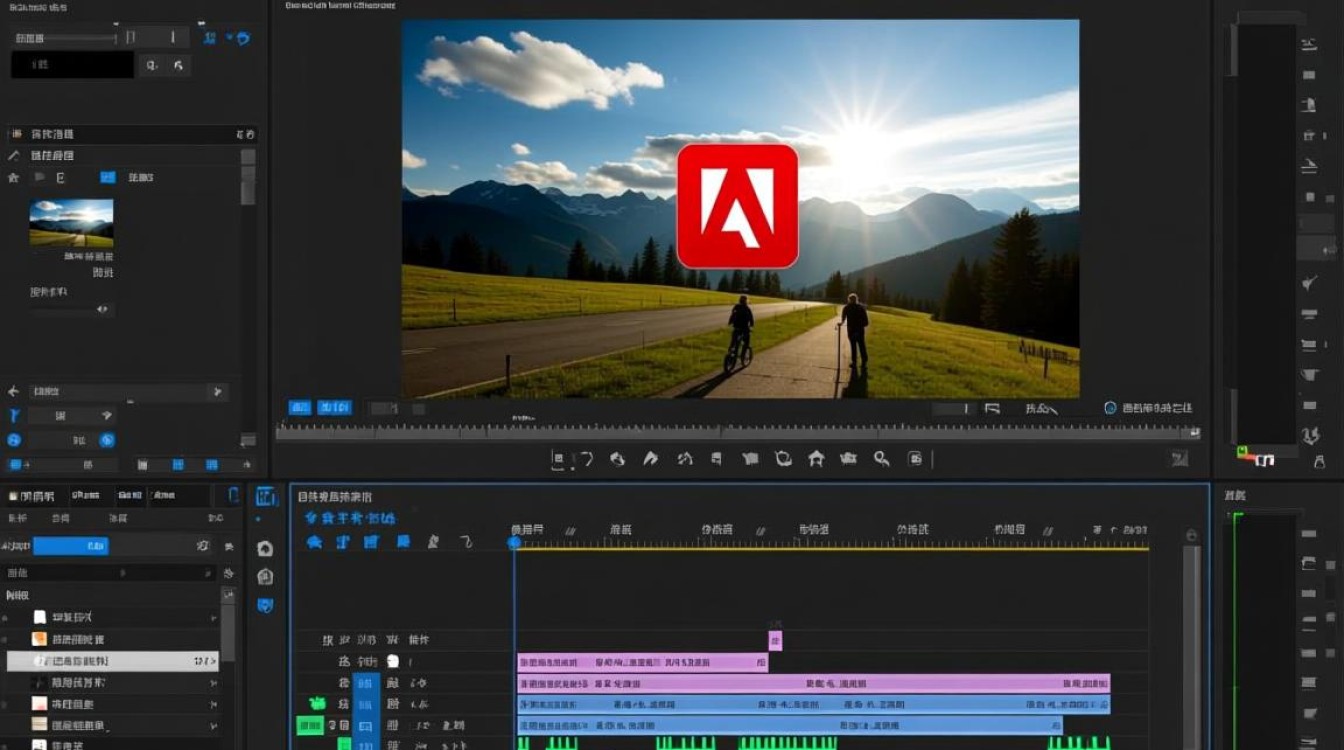Select the pink clip ending mid-timeline
This screenshot has width=1344, height=750.
click(642, 662)
